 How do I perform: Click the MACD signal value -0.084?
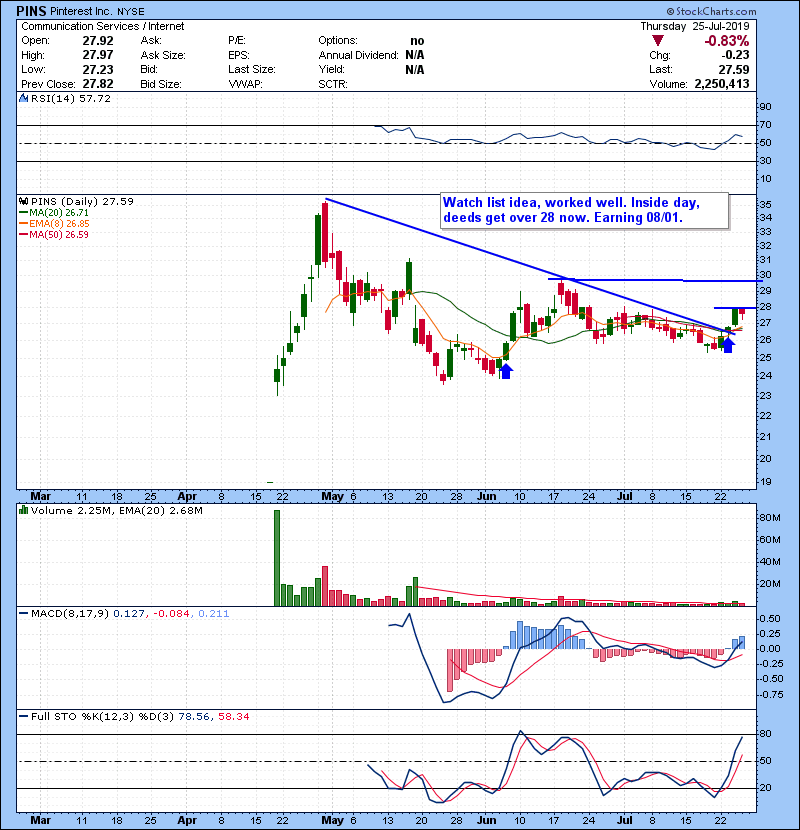pyautogui.click(x=171, y=614)
